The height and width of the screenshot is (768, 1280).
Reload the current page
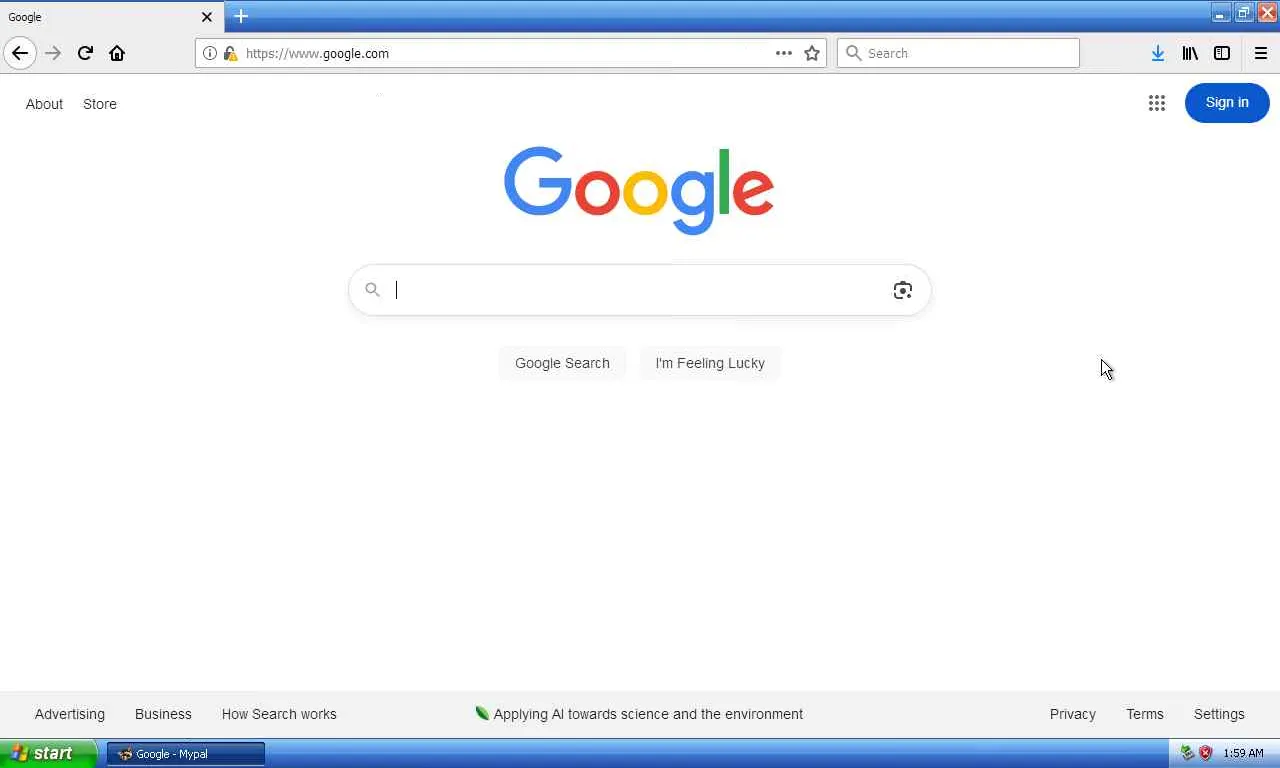tap(85, 53)
